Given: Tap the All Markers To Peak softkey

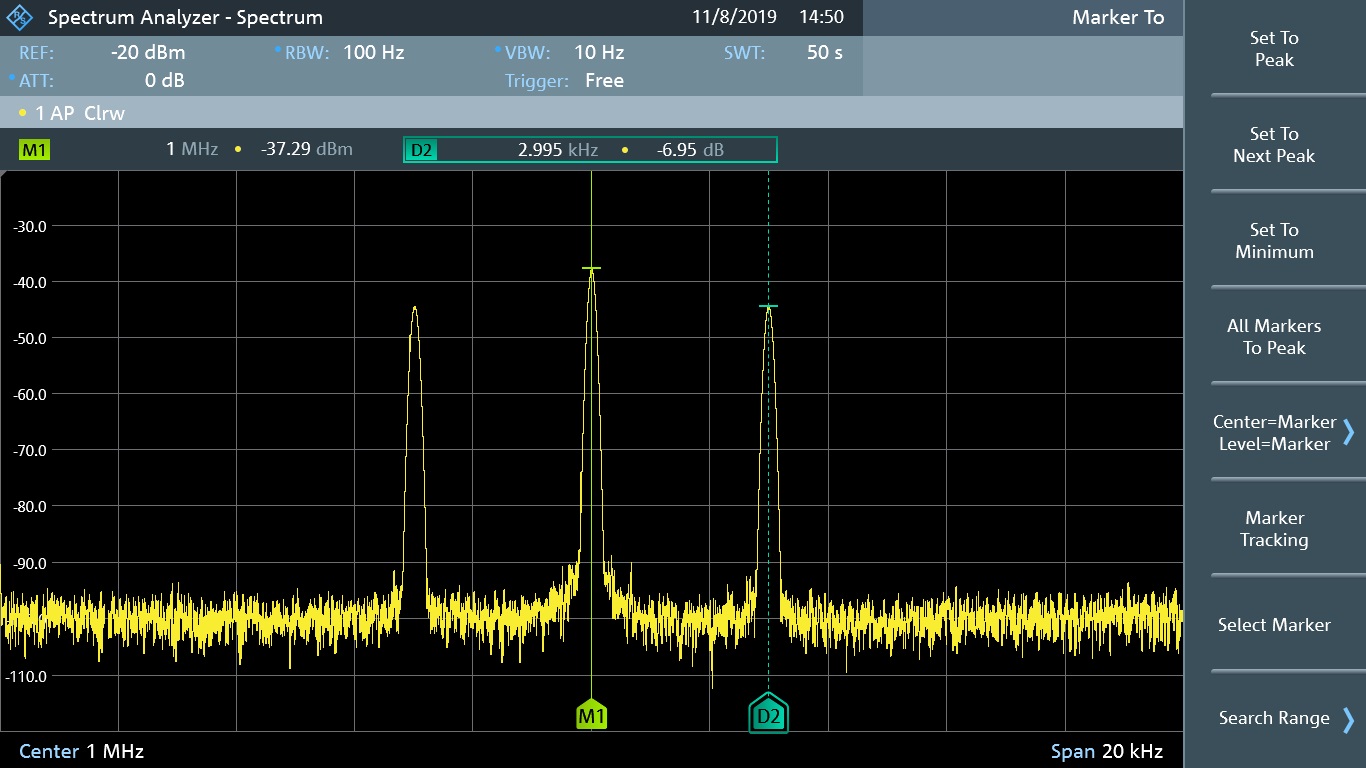Looking at the screenshot, I should pyautogui.click(x=1274, y=337).
